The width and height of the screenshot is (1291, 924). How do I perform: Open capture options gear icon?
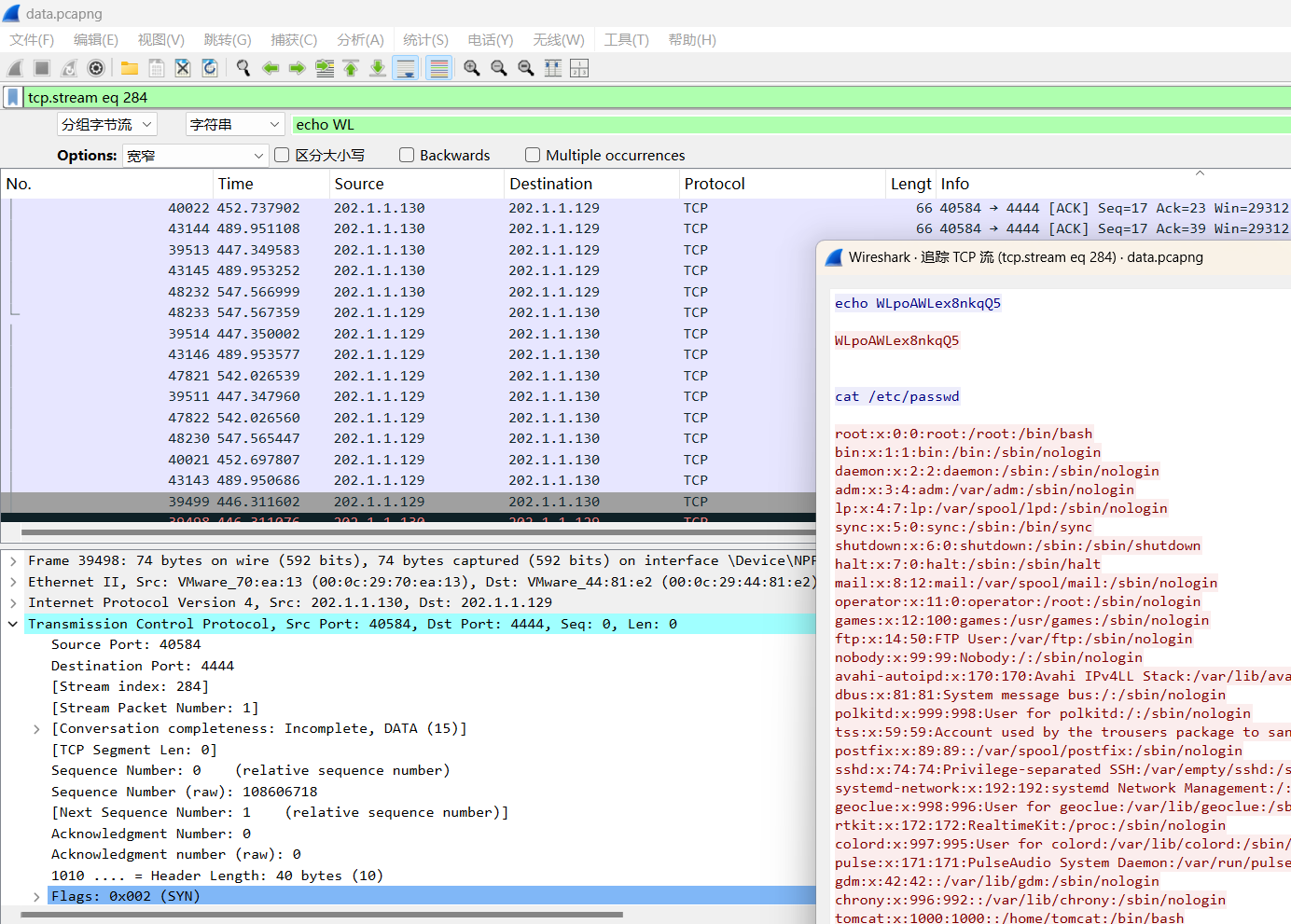pyautogui.click(x=96, y=68)
